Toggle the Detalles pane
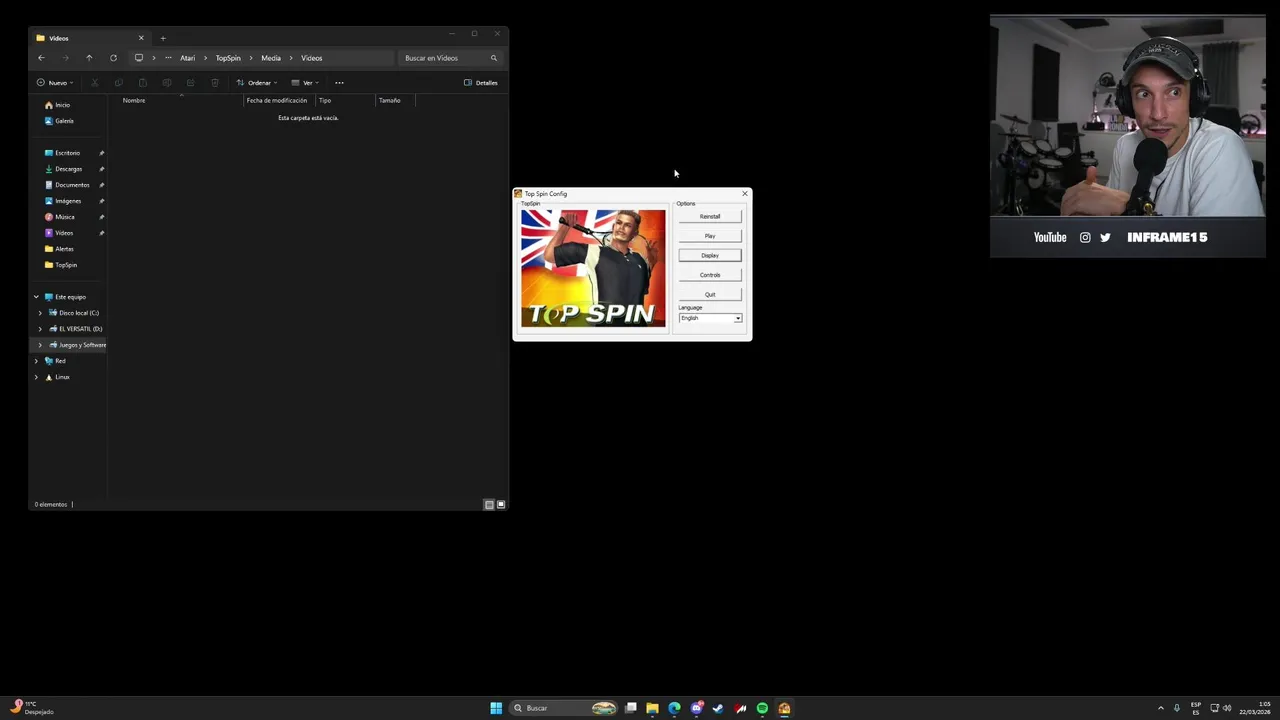Viewport: 1280px width, 720px height. click(481, 83)
